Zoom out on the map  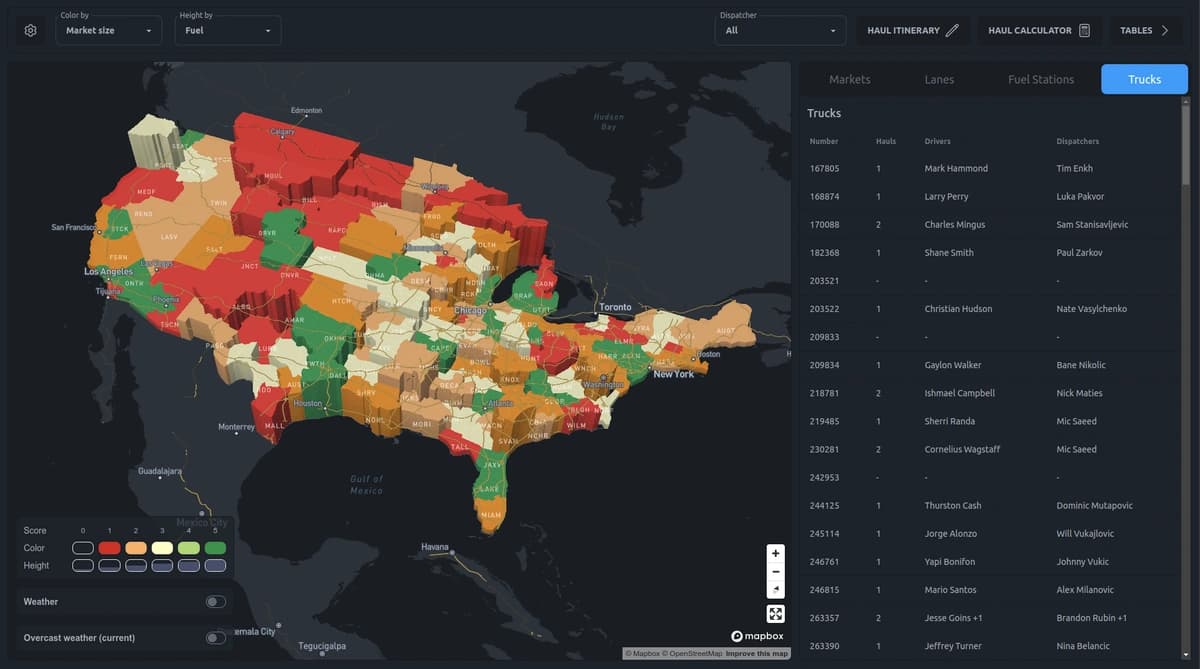coord(776,571)
